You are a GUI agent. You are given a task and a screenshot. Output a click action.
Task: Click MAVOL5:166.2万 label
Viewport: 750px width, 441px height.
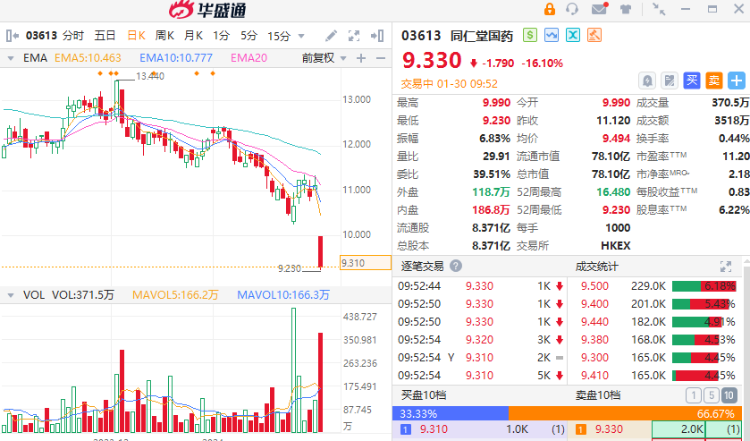tap(175, 295)
